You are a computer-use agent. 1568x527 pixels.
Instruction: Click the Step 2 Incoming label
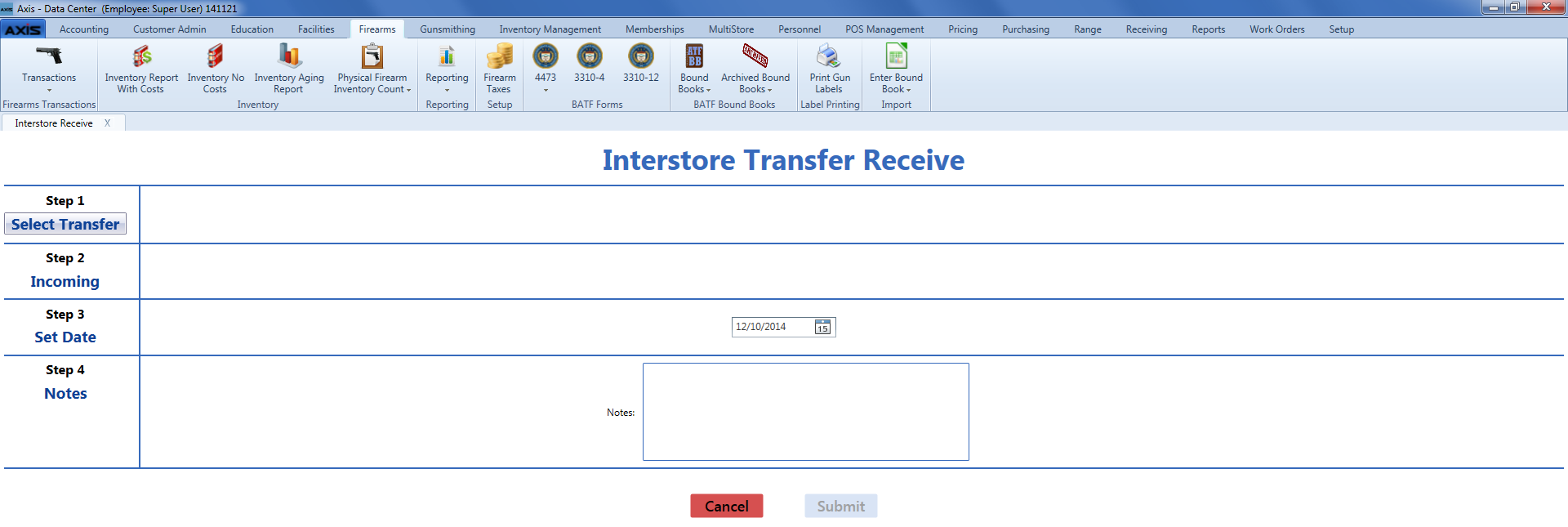point(65,281)
